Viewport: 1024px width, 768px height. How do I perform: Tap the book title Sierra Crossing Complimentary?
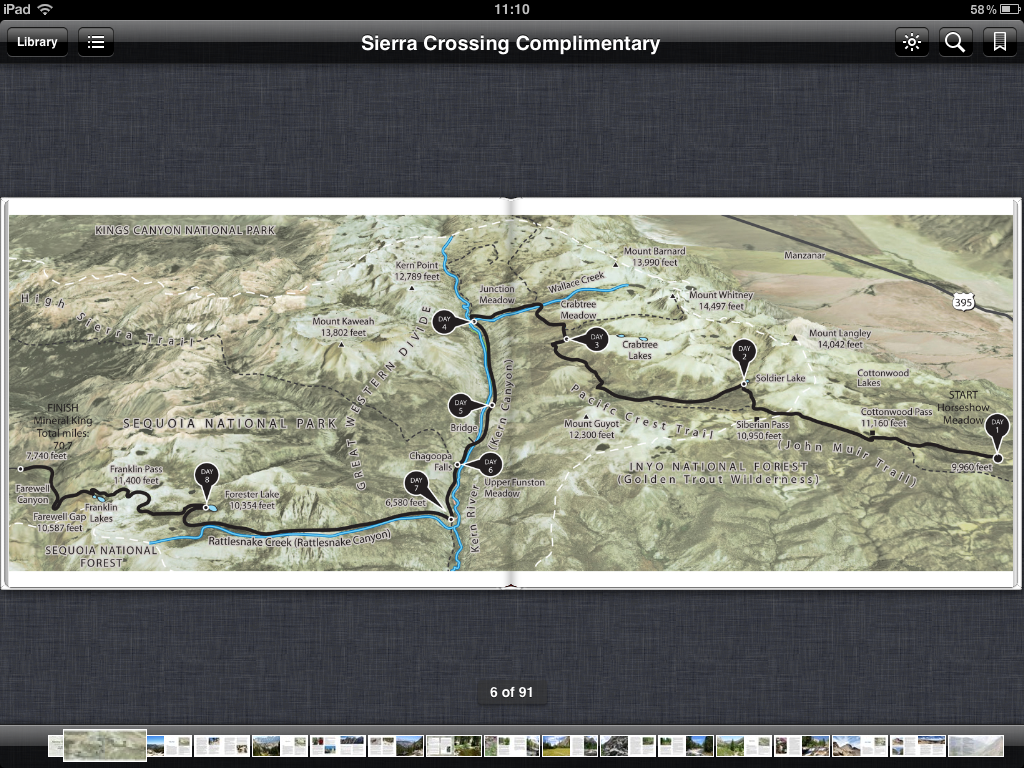pyautogui.click(x=510, y=43)
